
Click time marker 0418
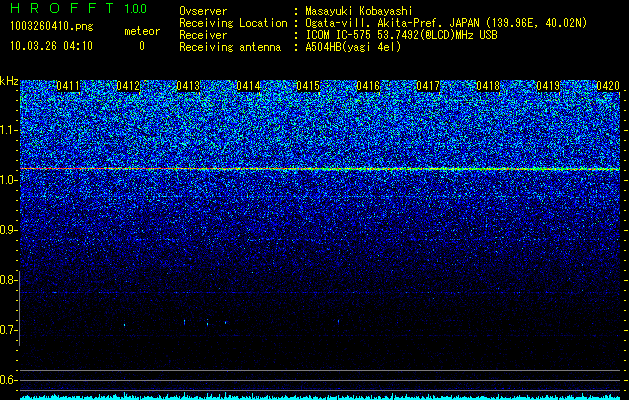coord(488,86)
